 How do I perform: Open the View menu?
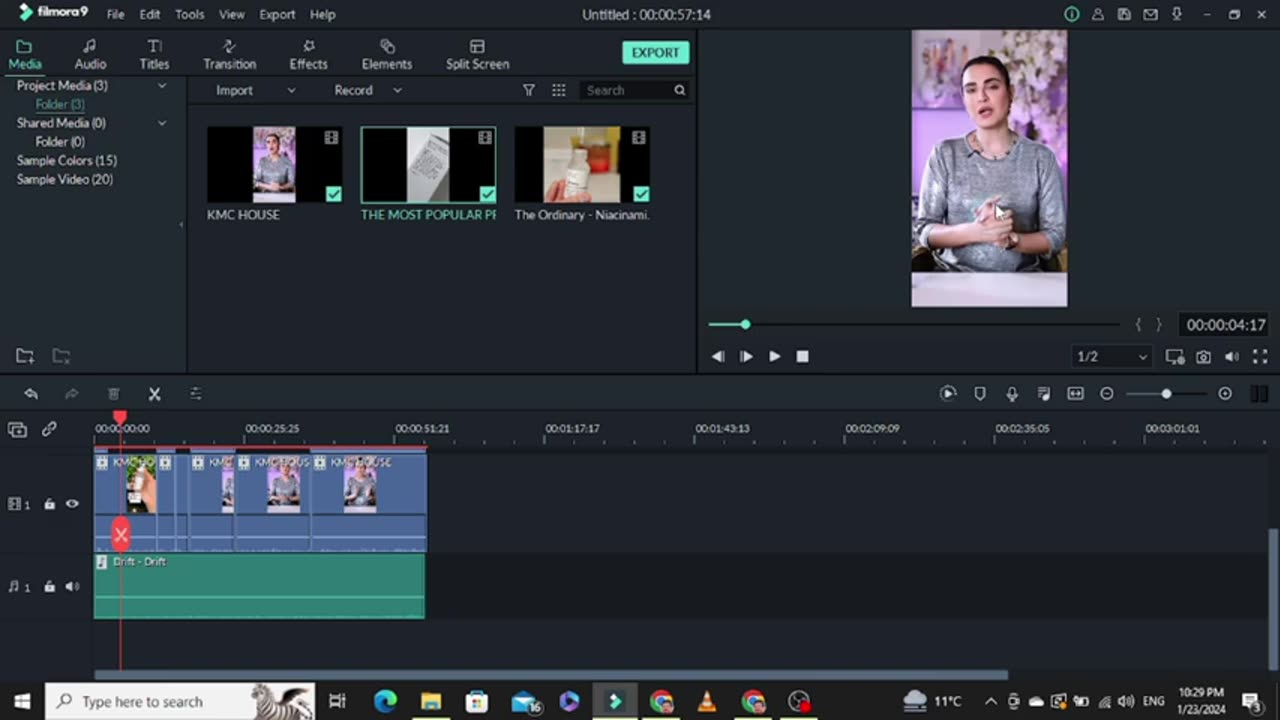point(232,15)
